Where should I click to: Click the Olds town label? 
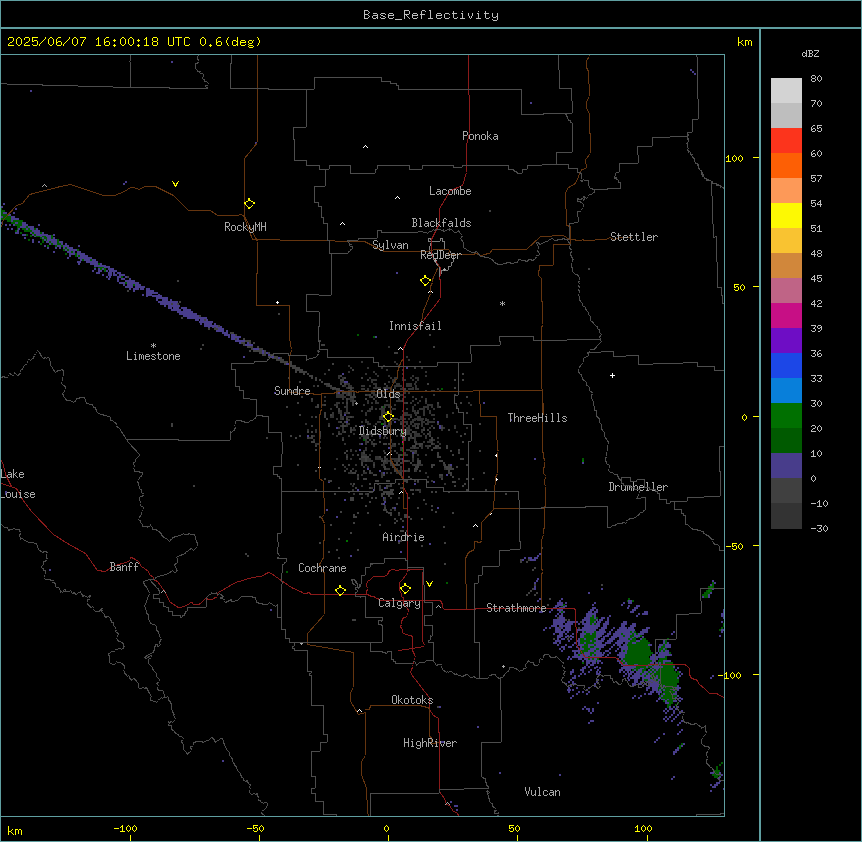[388, 394]
